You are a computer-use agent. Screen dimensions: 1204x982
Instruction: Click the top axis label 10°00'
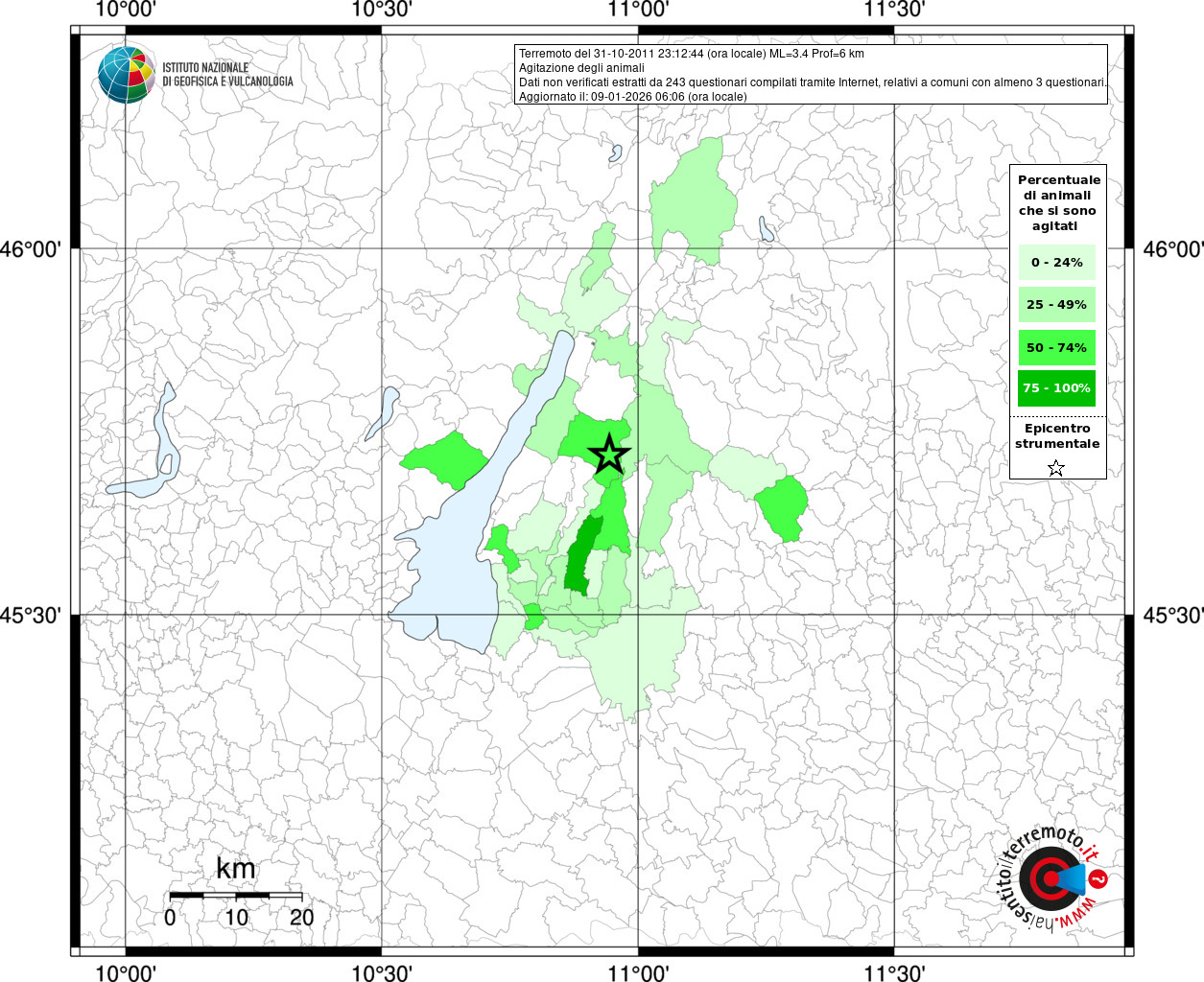click(127, 10)
